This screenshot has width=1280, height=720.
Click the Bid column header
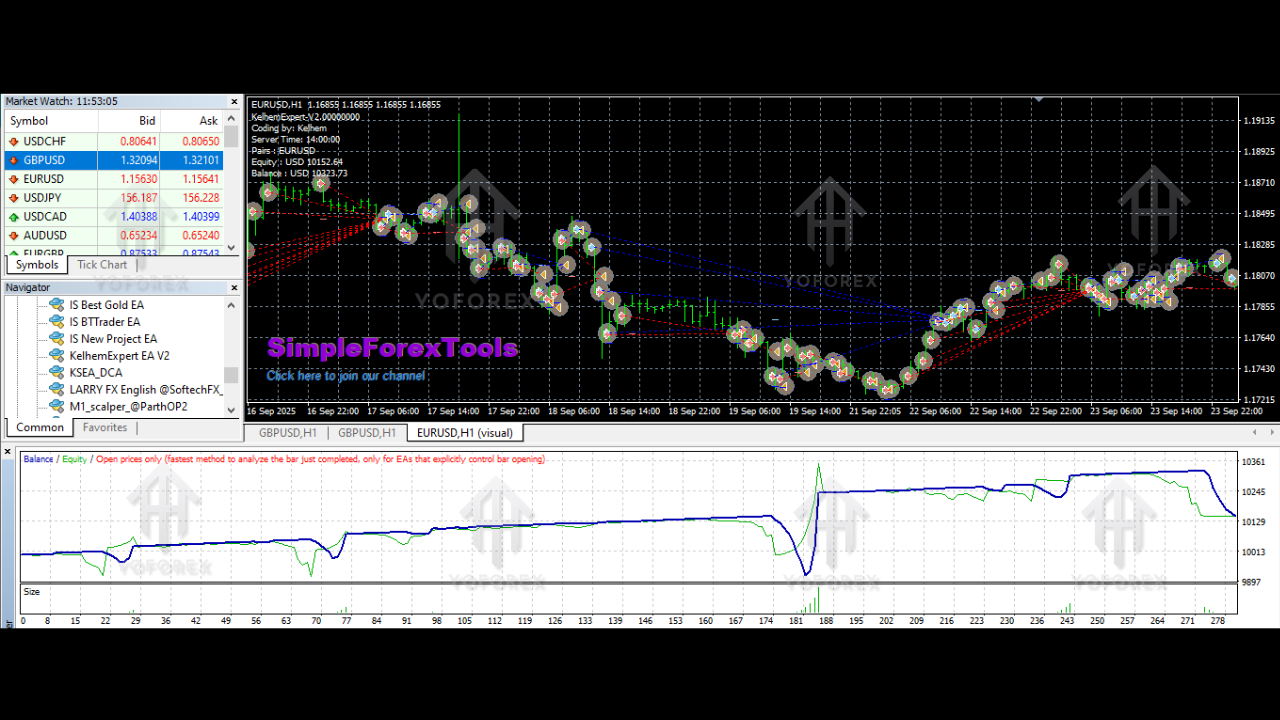[x=147, y=121]
